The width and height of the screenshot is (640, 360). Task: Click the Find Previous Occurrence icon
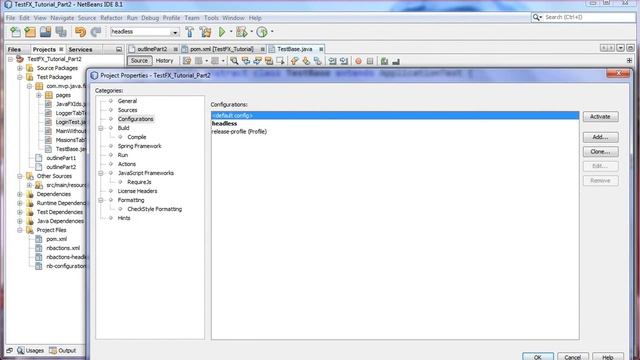pyautogui.click(x=246, y=61)
